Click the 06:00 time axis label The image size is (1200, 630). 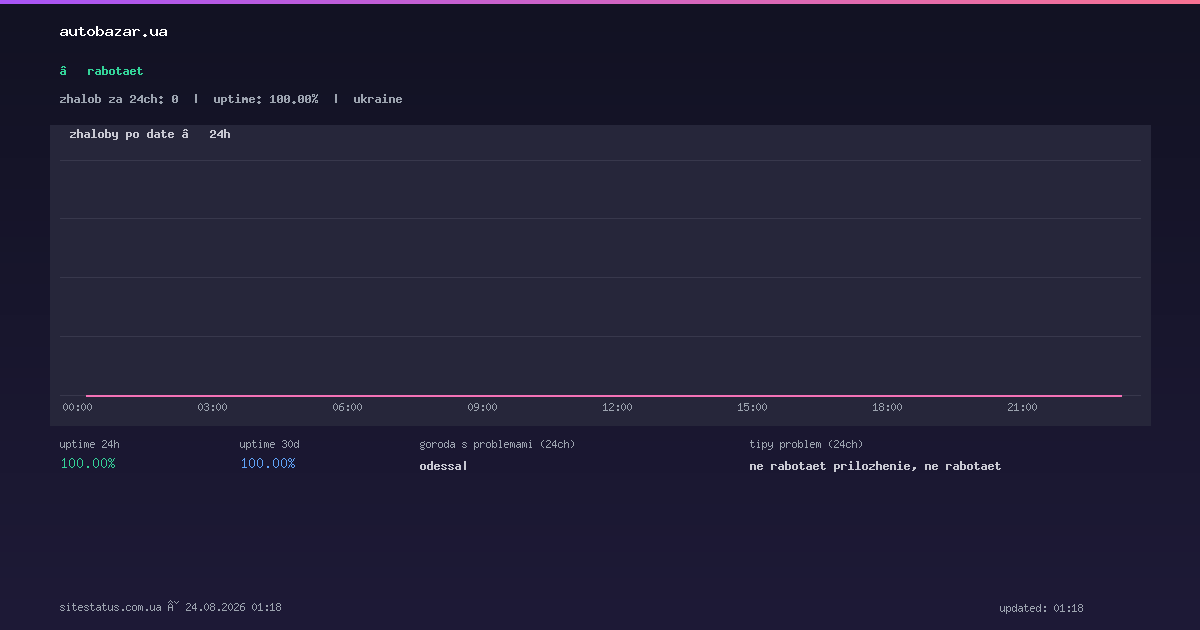347,407
